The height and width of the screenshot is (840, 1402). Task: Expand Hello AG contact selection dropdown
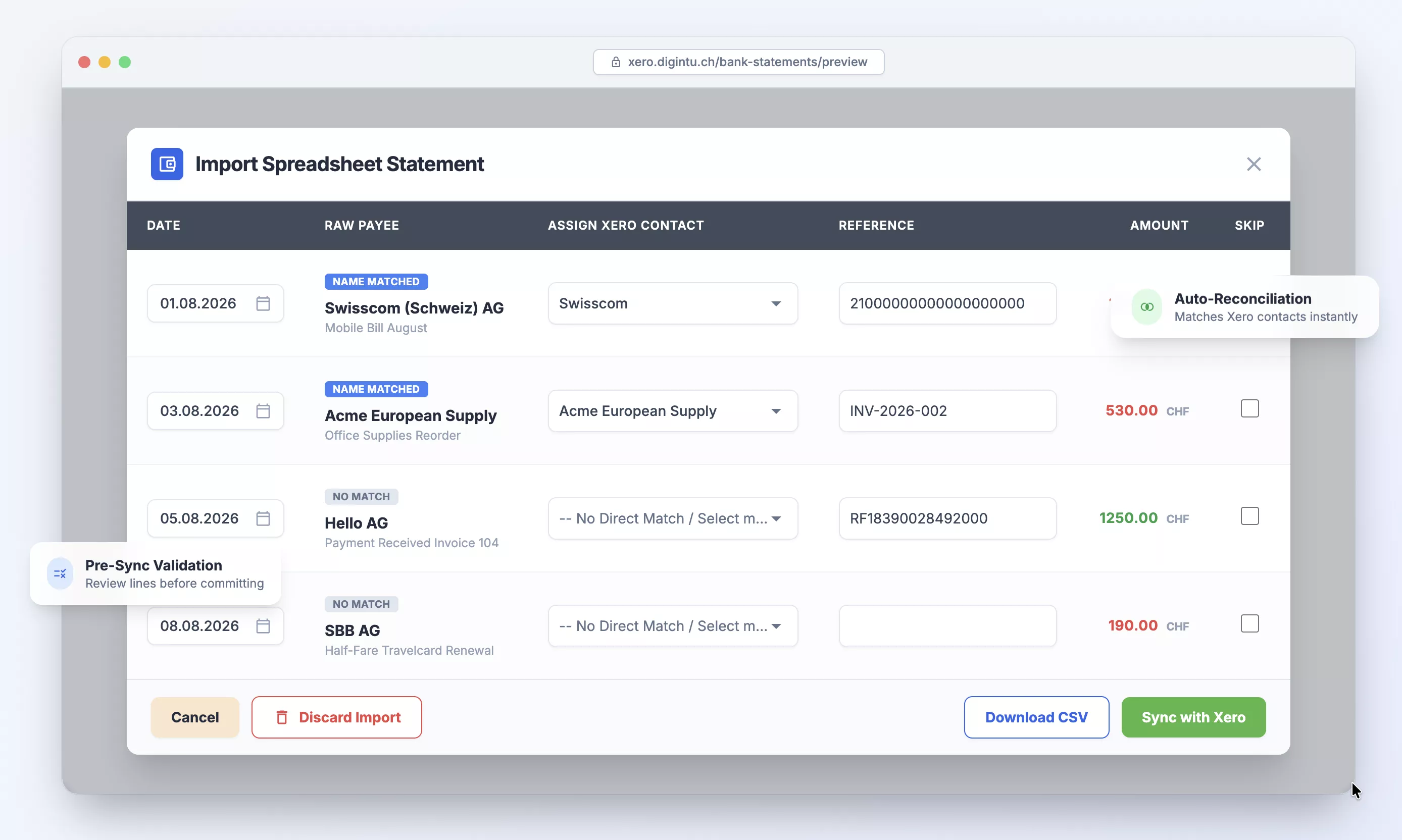click(673, 518)
